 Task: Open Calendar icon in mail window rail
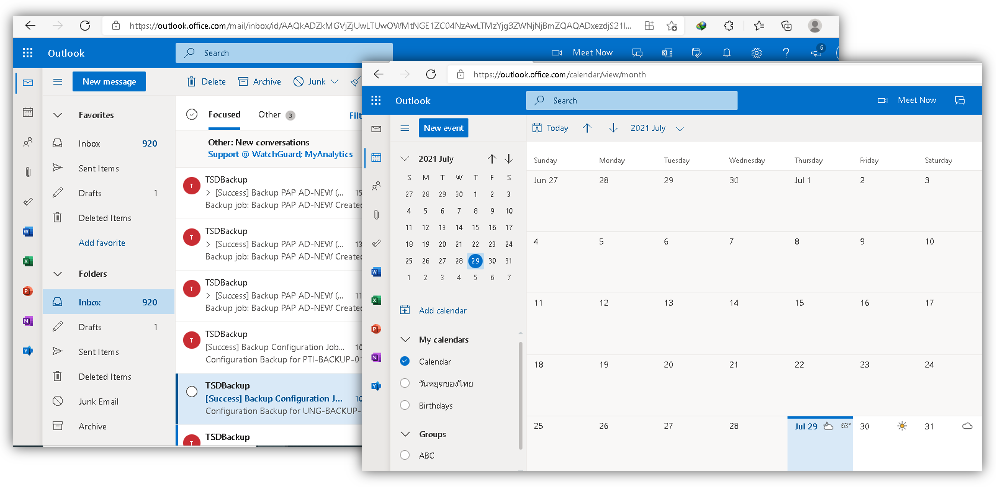(x=28, y=112)
